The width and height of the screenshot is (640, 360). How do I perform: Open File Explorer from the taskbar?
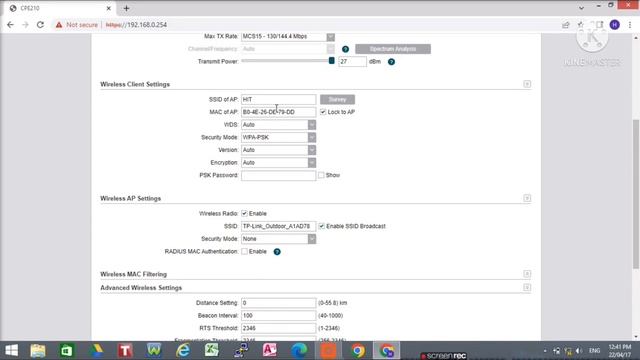pyautogui.click(x=38, y=351)
